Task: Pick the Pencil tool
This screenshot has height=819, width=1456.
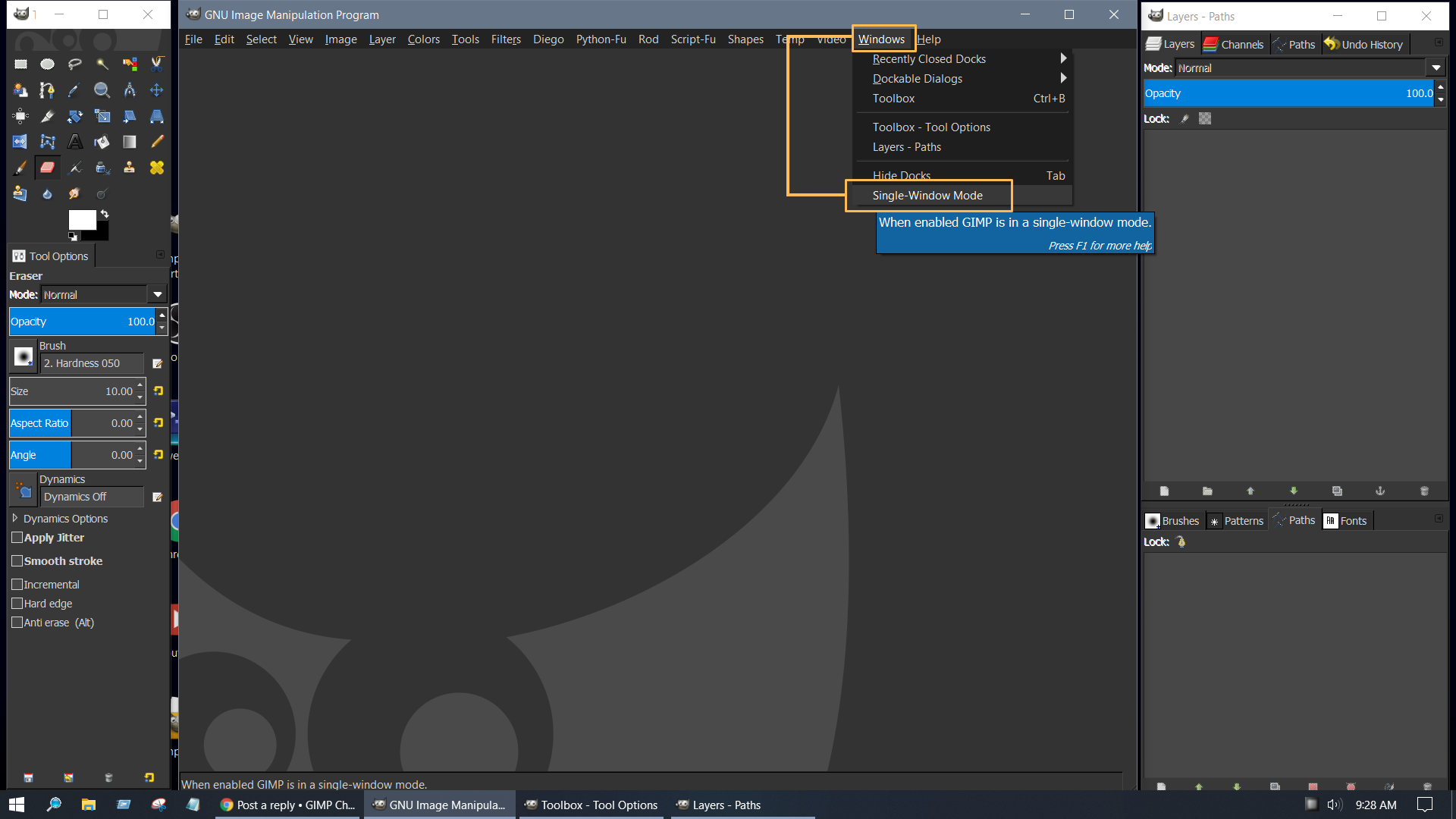Action: click(x=157, y=142)
